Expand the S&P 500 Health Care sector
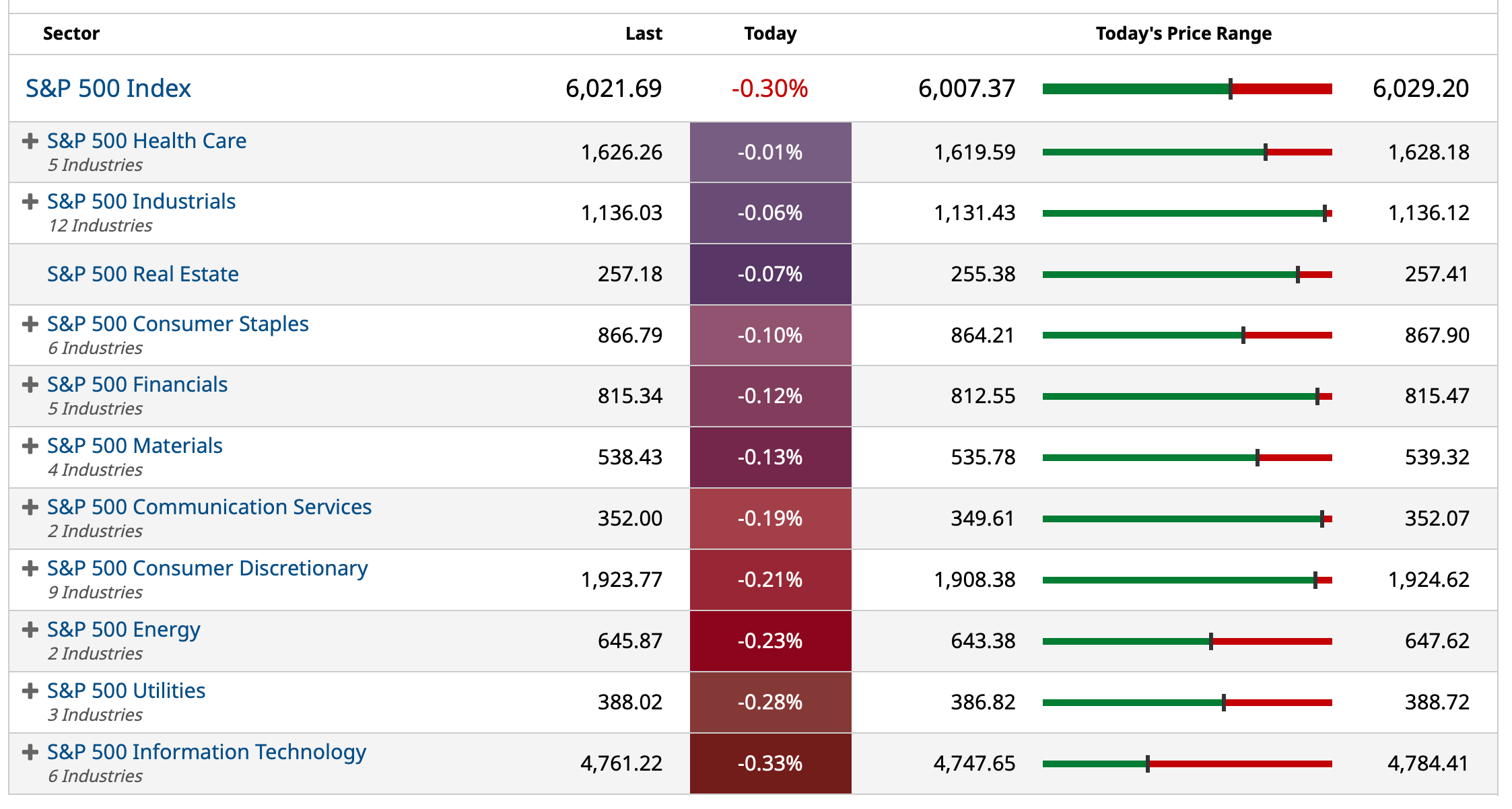 pos(30,141)
